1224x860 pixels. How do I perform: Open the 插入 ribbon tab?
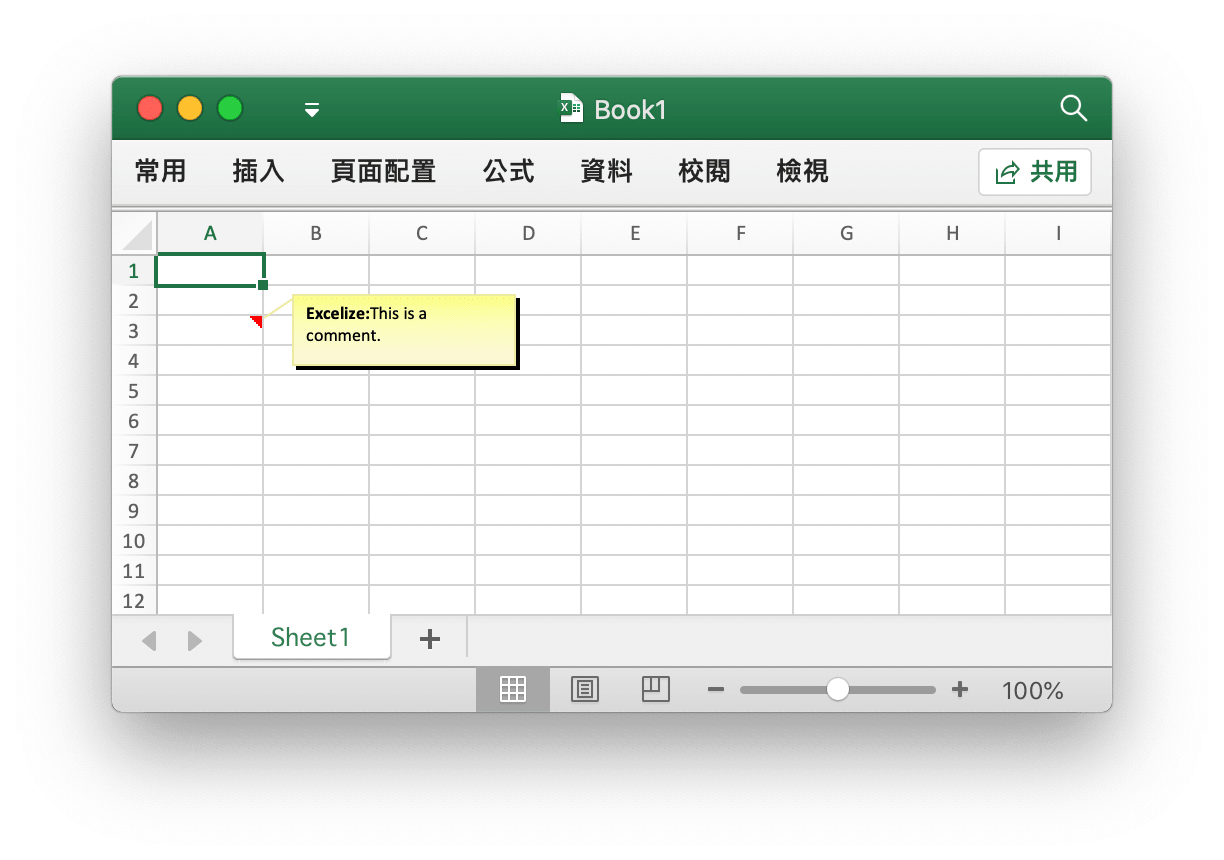(258, 172)
